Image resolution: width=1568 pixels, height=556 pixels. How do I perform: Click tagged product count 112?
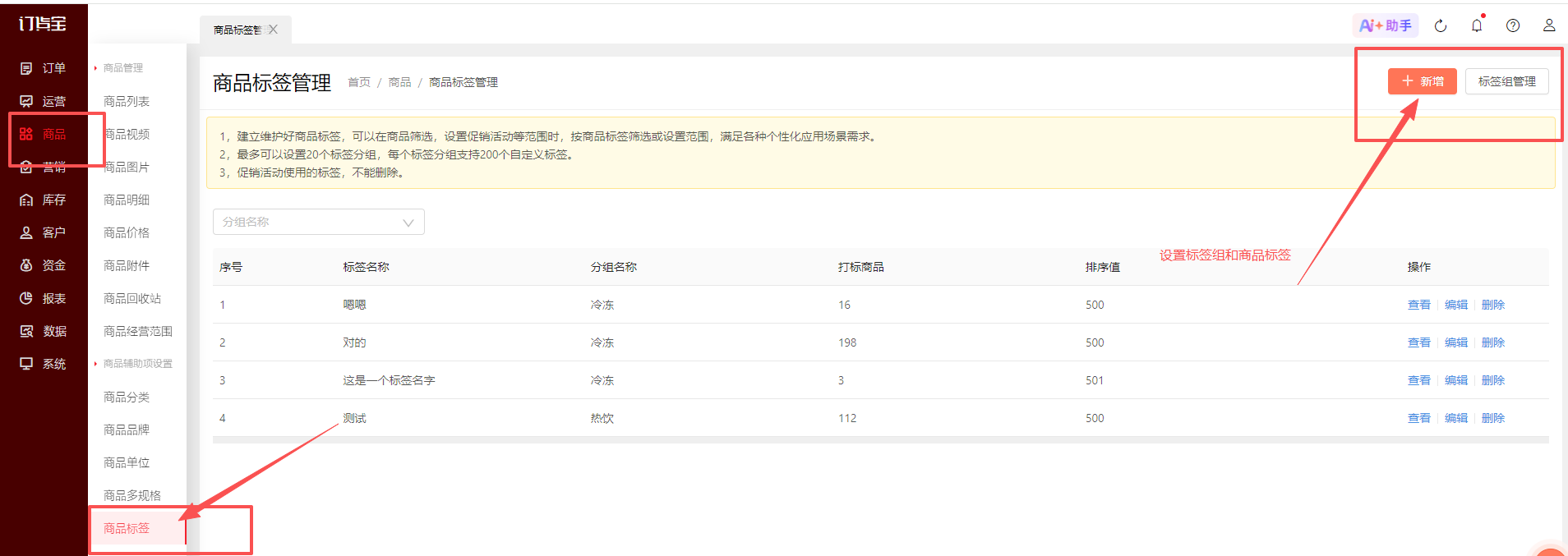click(847, 418)
